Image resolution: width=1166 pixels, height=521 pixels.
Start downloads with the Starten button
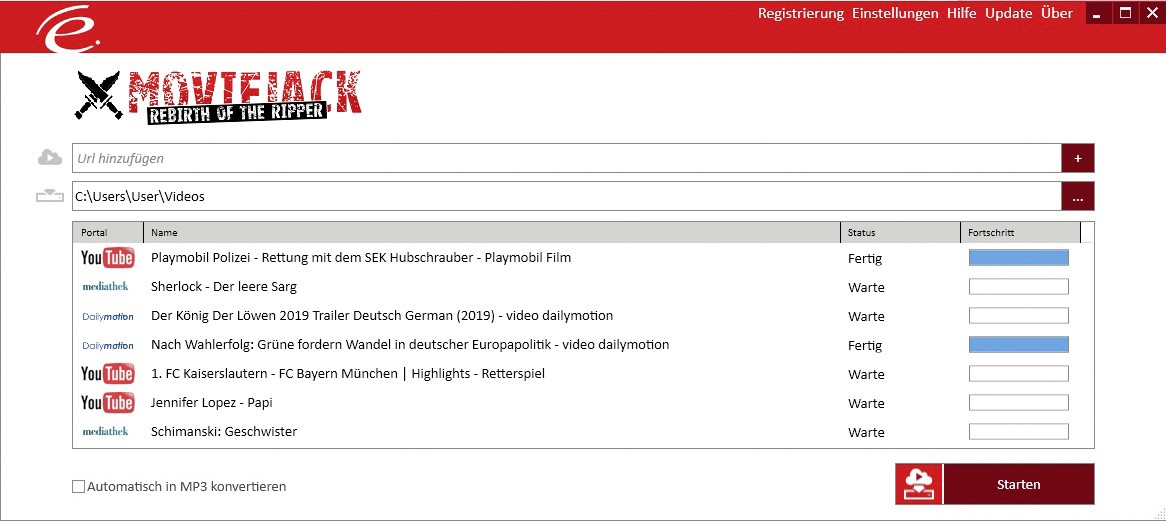coord(1019,485)
